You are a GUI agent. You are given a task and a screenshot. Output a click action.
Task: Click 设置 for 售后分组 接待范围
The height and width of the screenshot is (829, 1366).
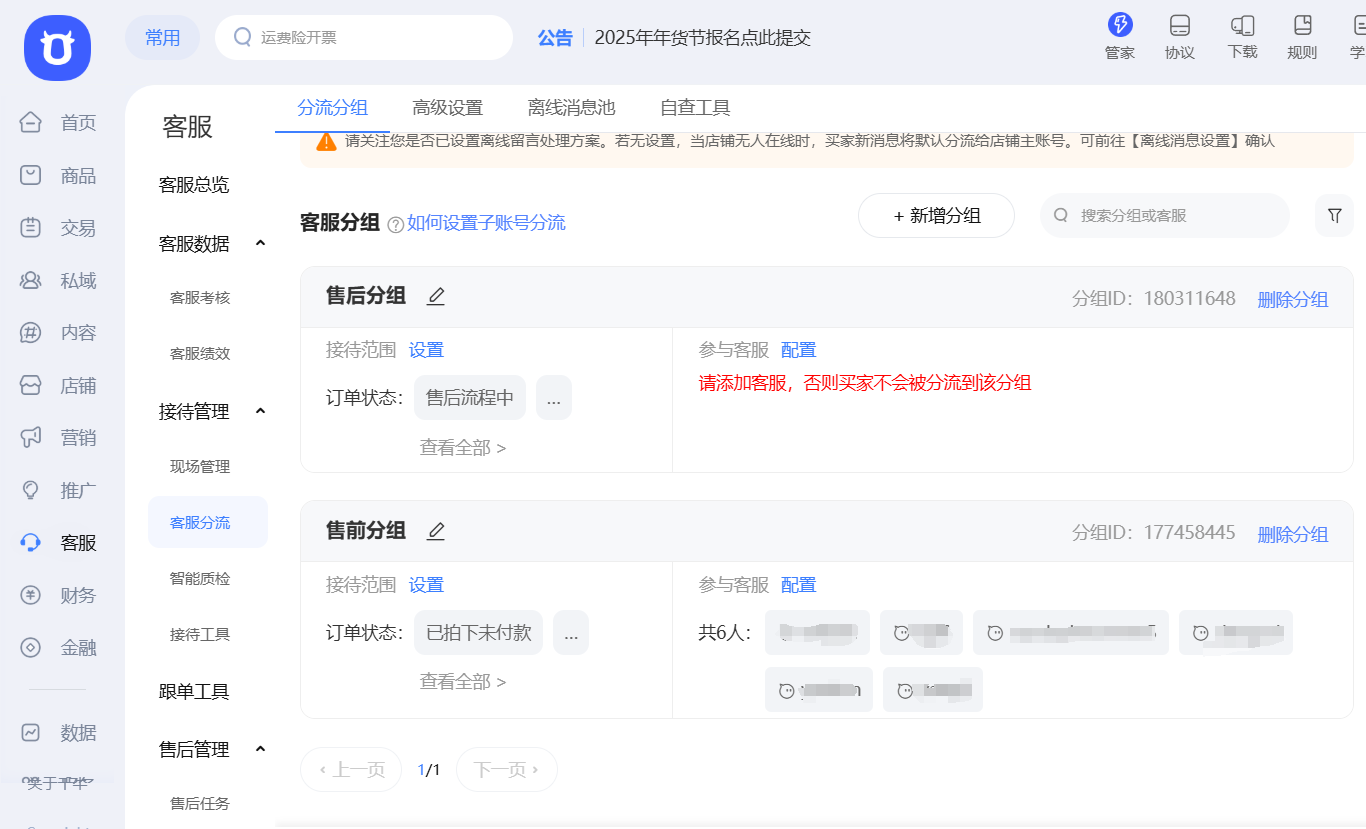(x=426, y=350)
